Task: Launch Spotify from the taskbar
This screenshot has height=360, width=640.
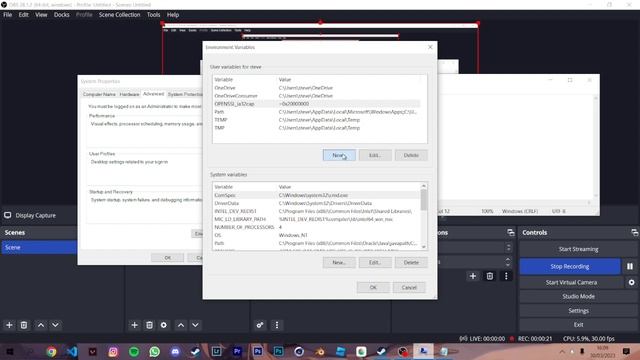Action: coord(134,351)
